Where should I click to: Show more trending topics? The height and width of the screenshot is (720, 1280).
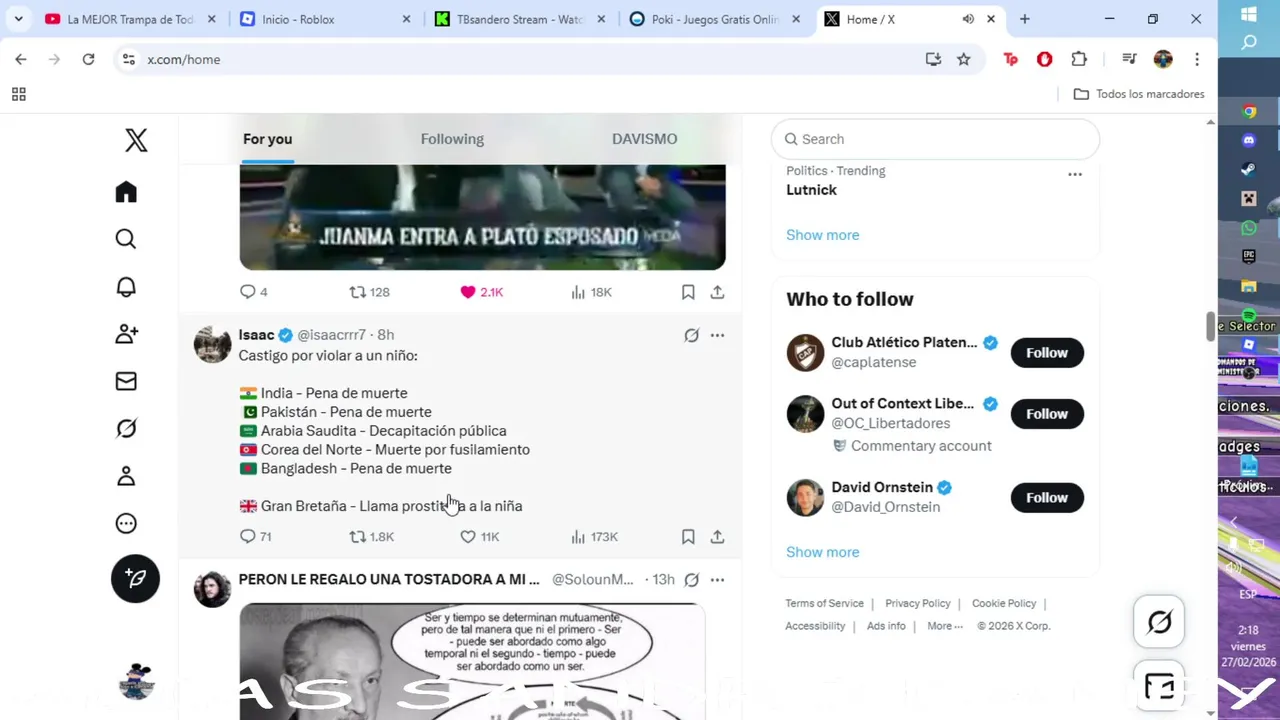point(822,235)
